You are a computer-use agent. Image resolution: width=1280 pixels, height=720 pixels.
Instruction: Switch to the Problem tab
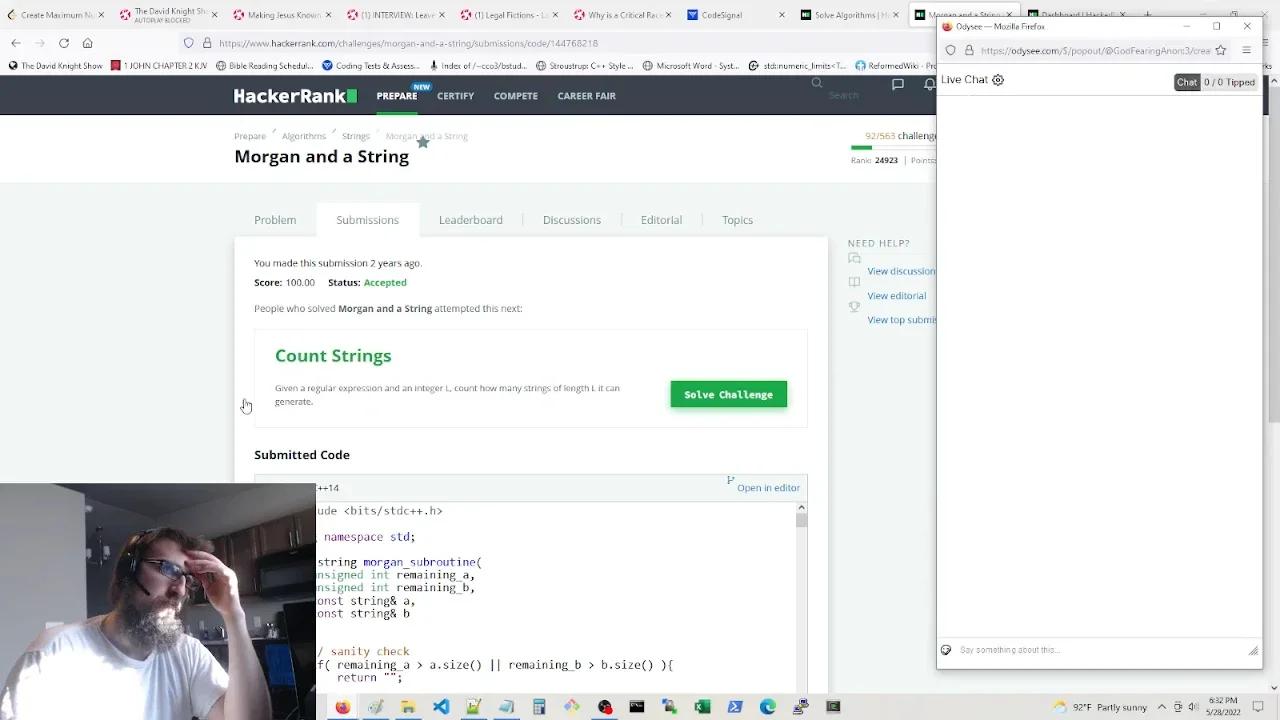(x=275, y=220)
